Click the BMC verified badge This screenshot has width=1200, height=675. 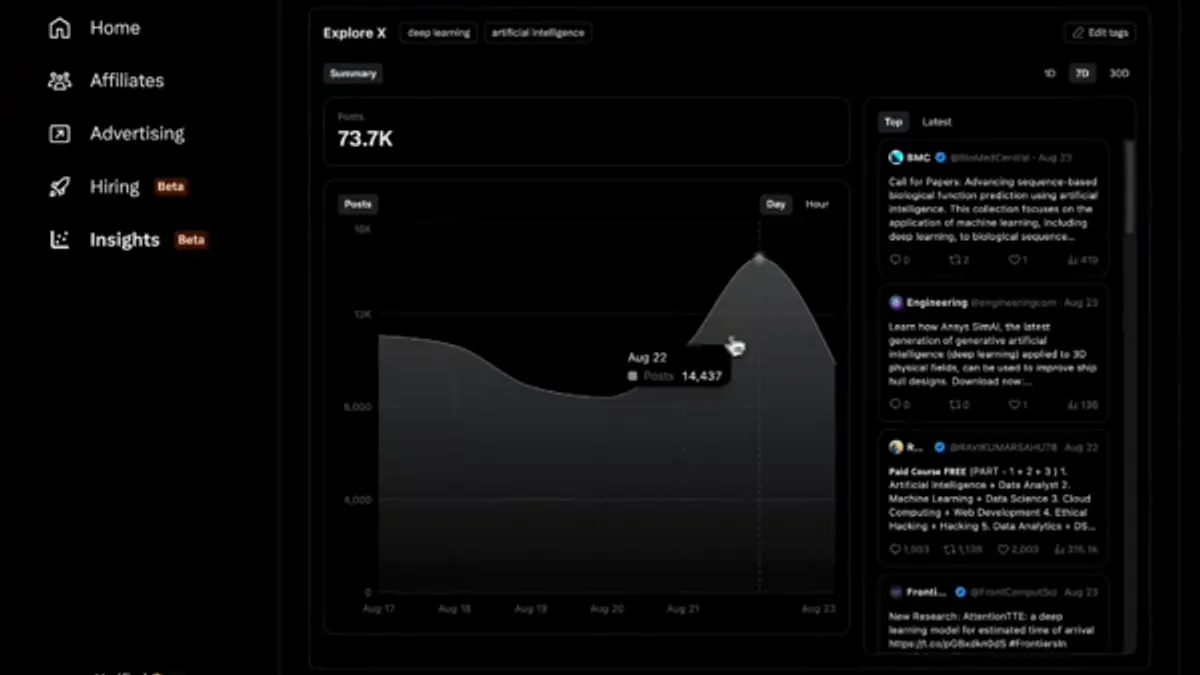pos(940,158)
